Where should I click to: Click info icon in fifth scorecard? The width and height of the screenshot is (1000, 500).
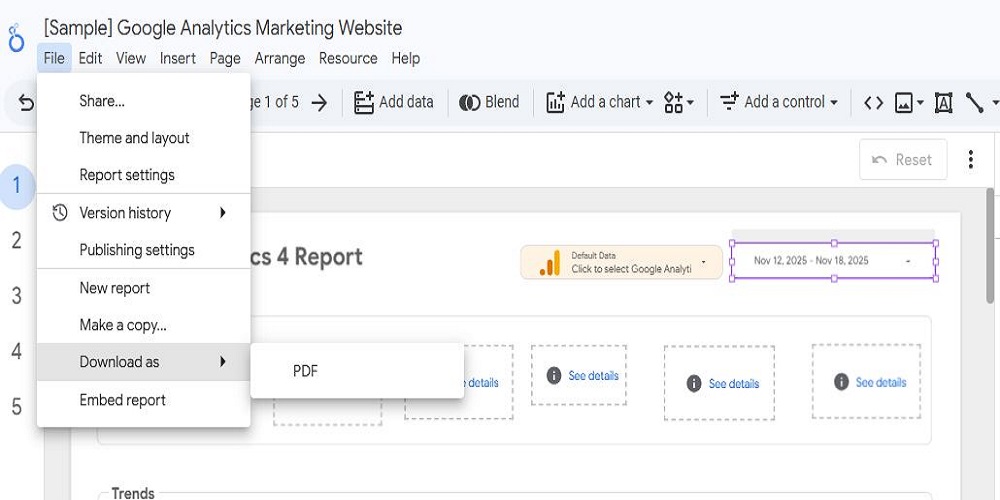(x=841, y=382)
